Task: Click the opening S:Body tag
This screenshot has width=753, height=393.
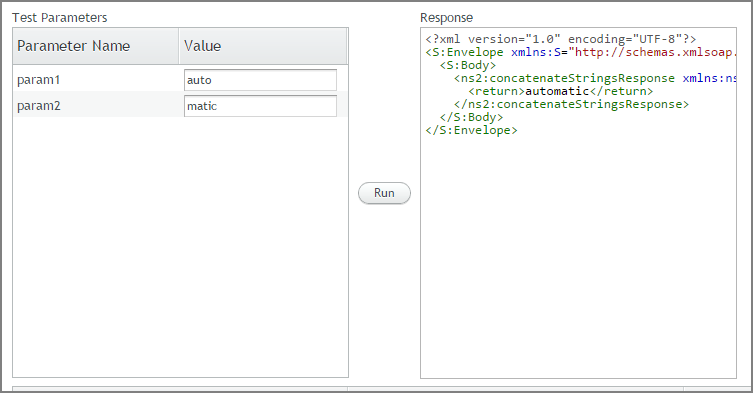Action: pyautogui.click(x=468, y=65)
